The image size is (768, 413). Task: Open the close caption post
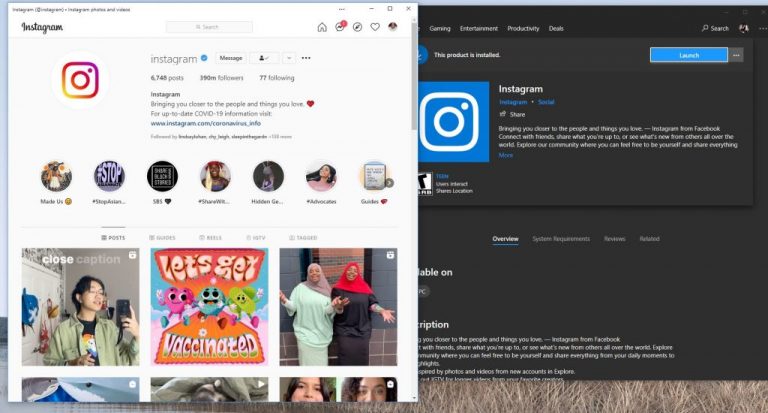80,307
